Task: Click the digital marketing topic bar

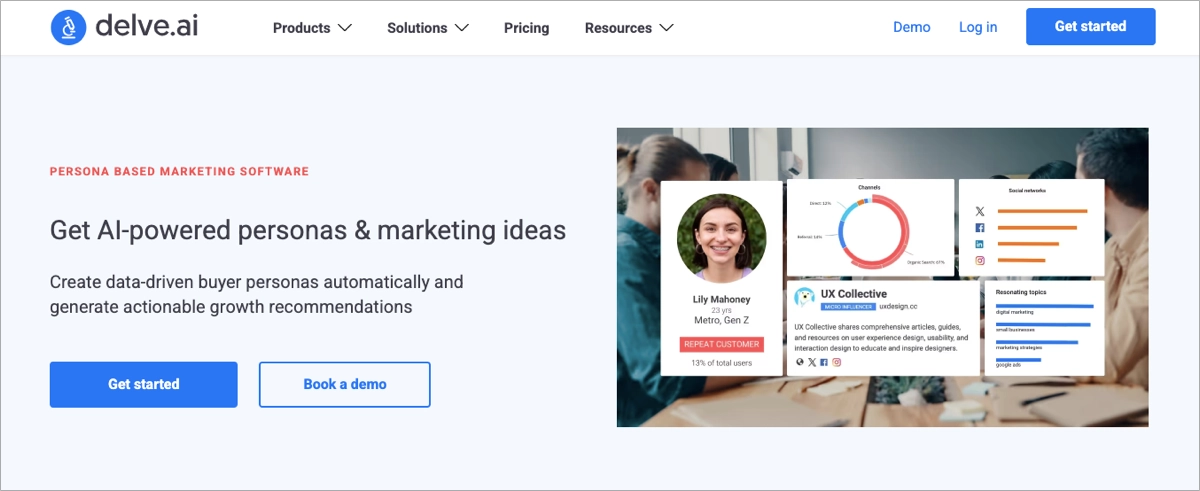Action: pos(1045,306)
